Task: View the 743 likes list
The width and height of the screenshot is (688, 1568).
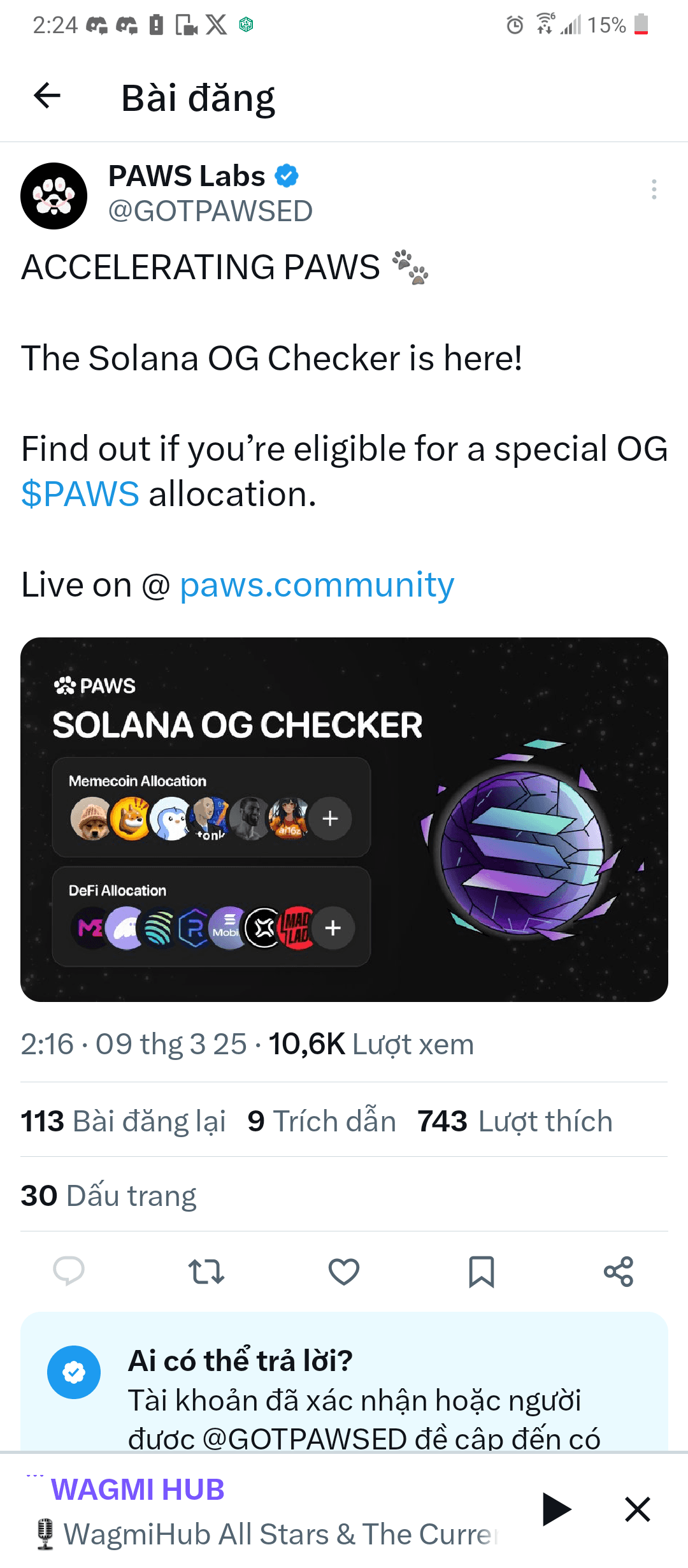Action: click(515, 1121)
